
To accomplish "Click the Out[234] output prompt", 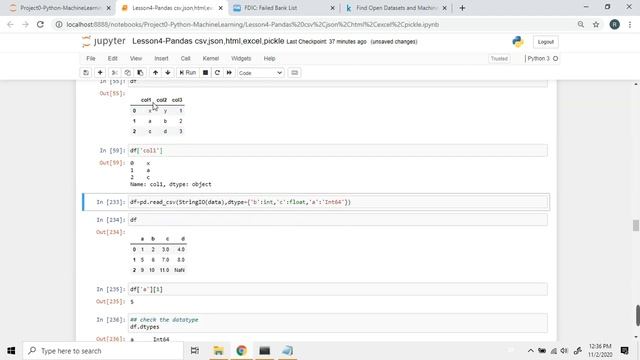I will [x=110, y=232].
